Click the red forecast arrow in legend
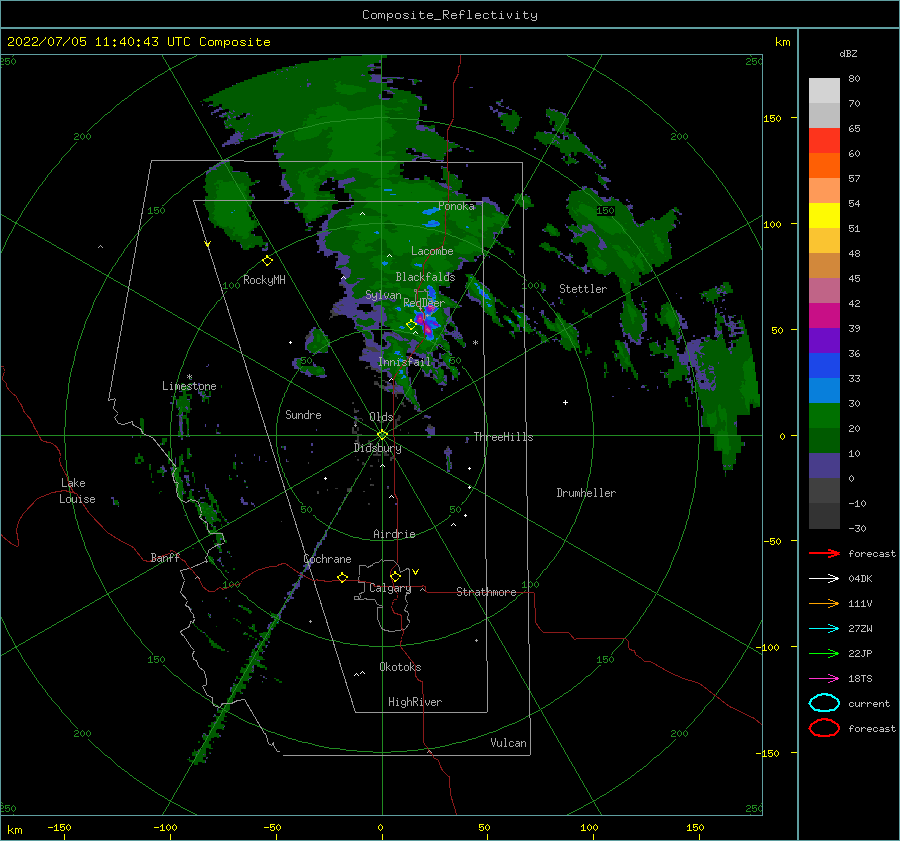The height and width of the screenshot is (841, 900). point(824,553)
